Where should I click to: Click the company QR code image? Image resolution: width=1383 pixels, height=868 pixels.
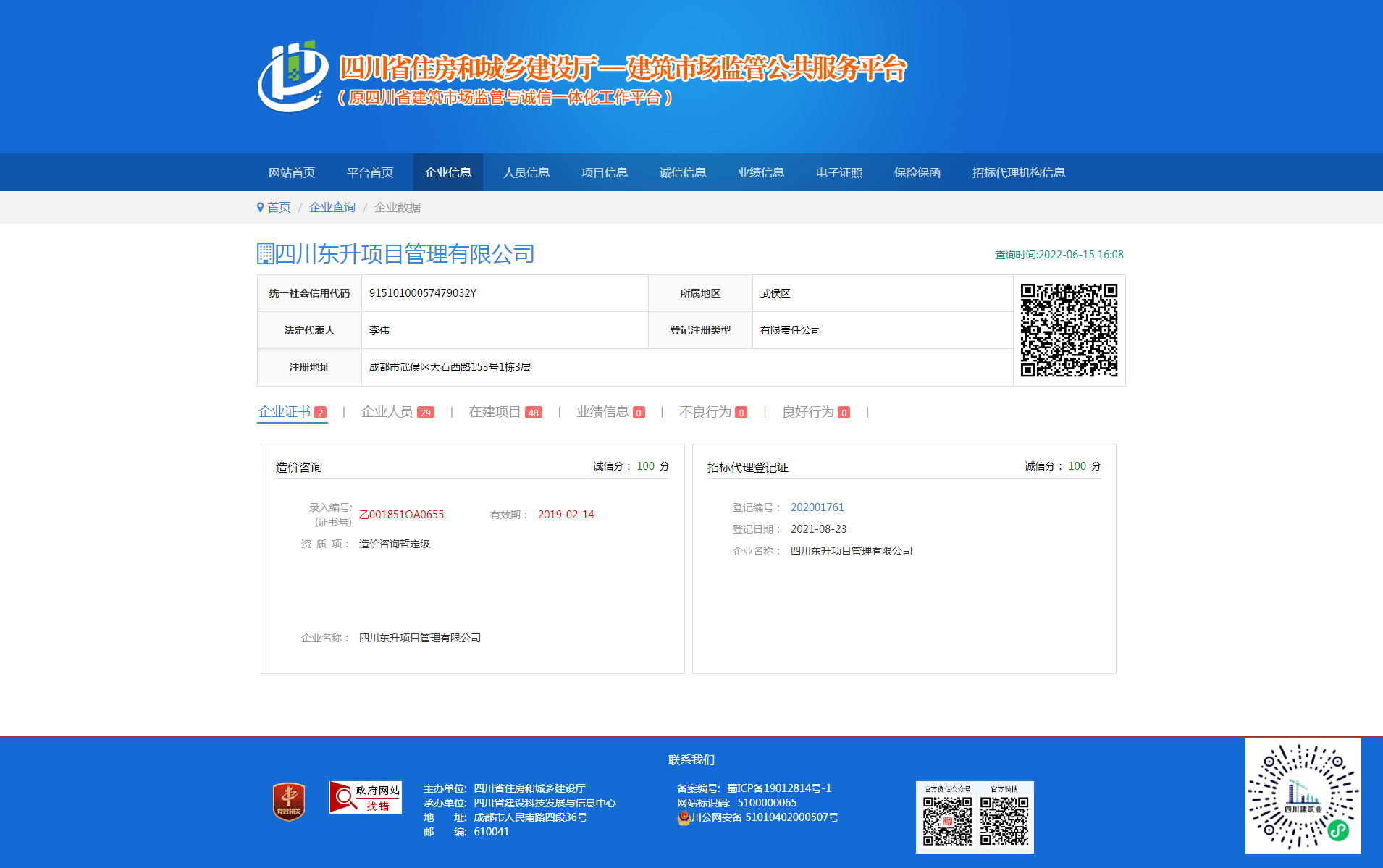click(1069, 330)
